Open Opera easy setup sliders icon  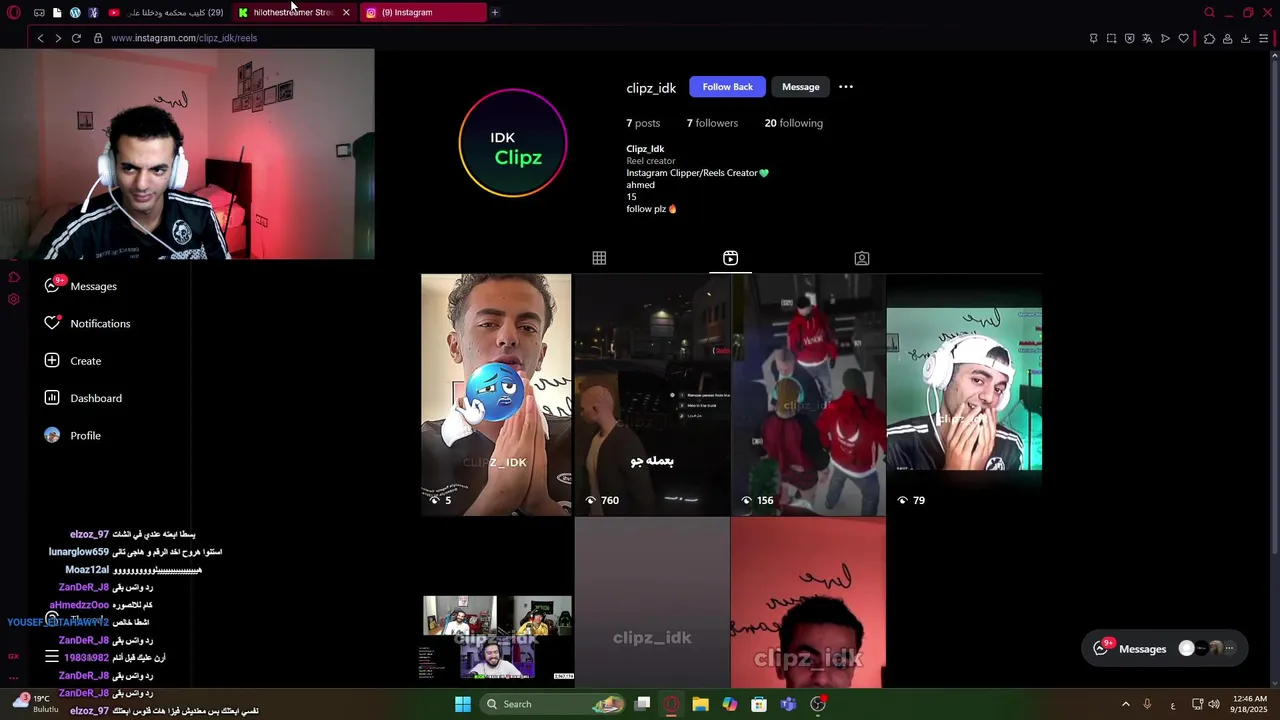[x=1264, y=38]
